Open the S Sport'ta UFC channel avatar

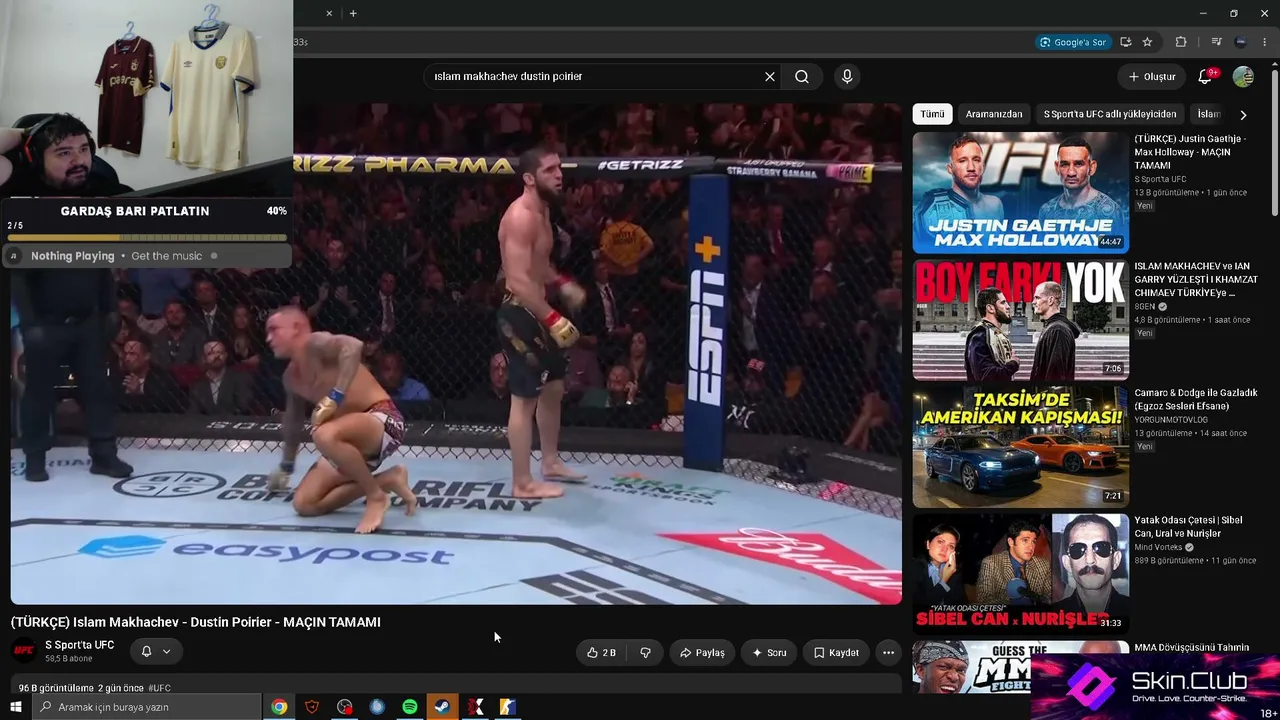24,651
